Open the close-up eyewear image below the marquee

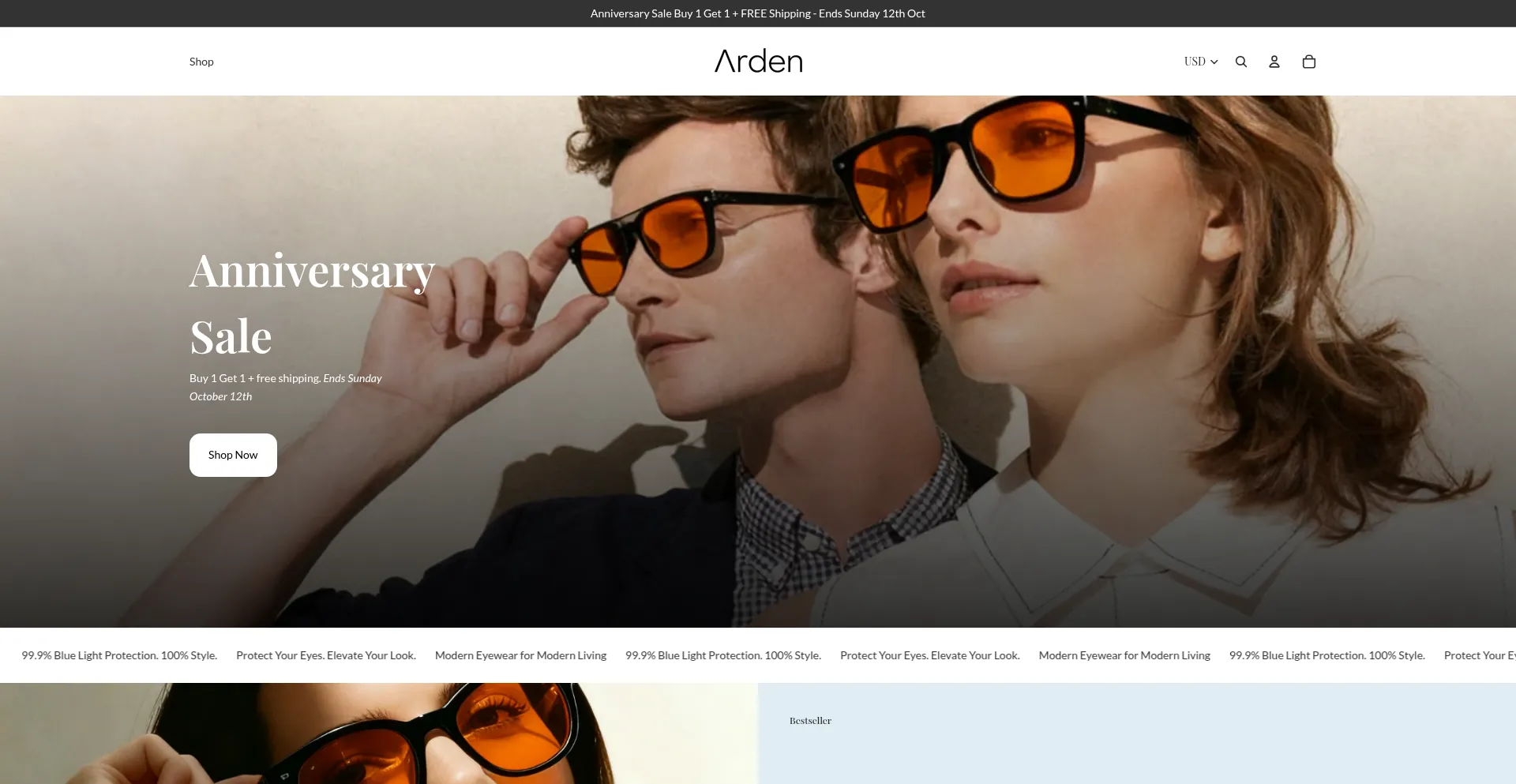pyautogui.click(x=379, y=734)
